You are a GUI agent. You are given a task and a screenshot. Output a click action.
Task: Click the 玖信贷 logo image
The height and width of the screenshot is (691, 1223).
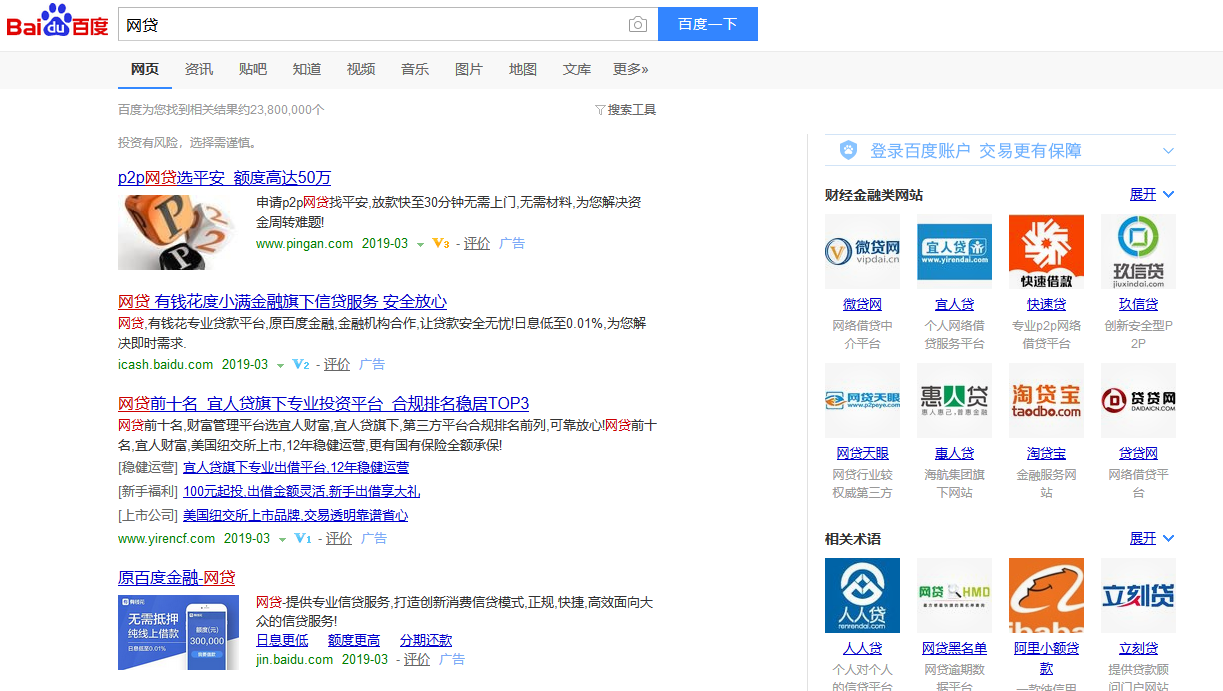1138,252
